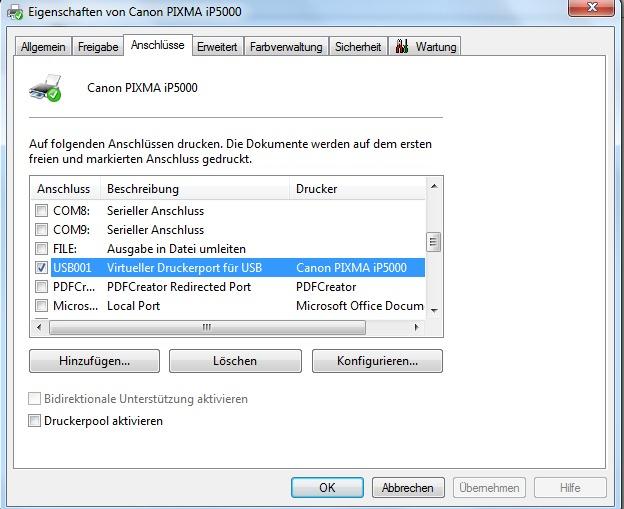Click the port list scroll down arrow
Image resolution: width=624 pixels, height=509 pixels.
(434, 310)
